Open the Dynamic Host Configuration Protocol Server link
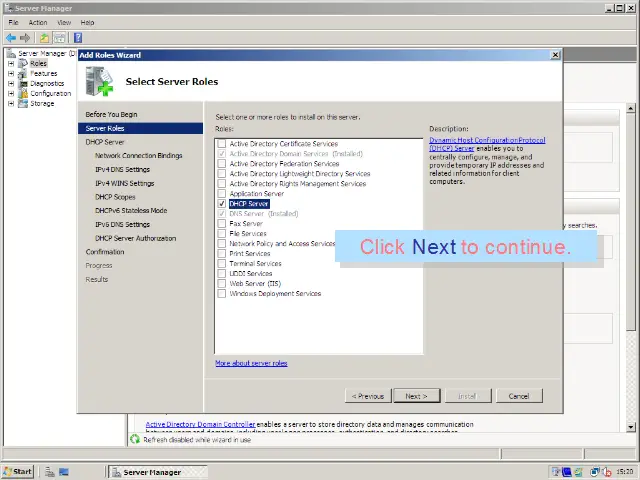 (487, 144)
